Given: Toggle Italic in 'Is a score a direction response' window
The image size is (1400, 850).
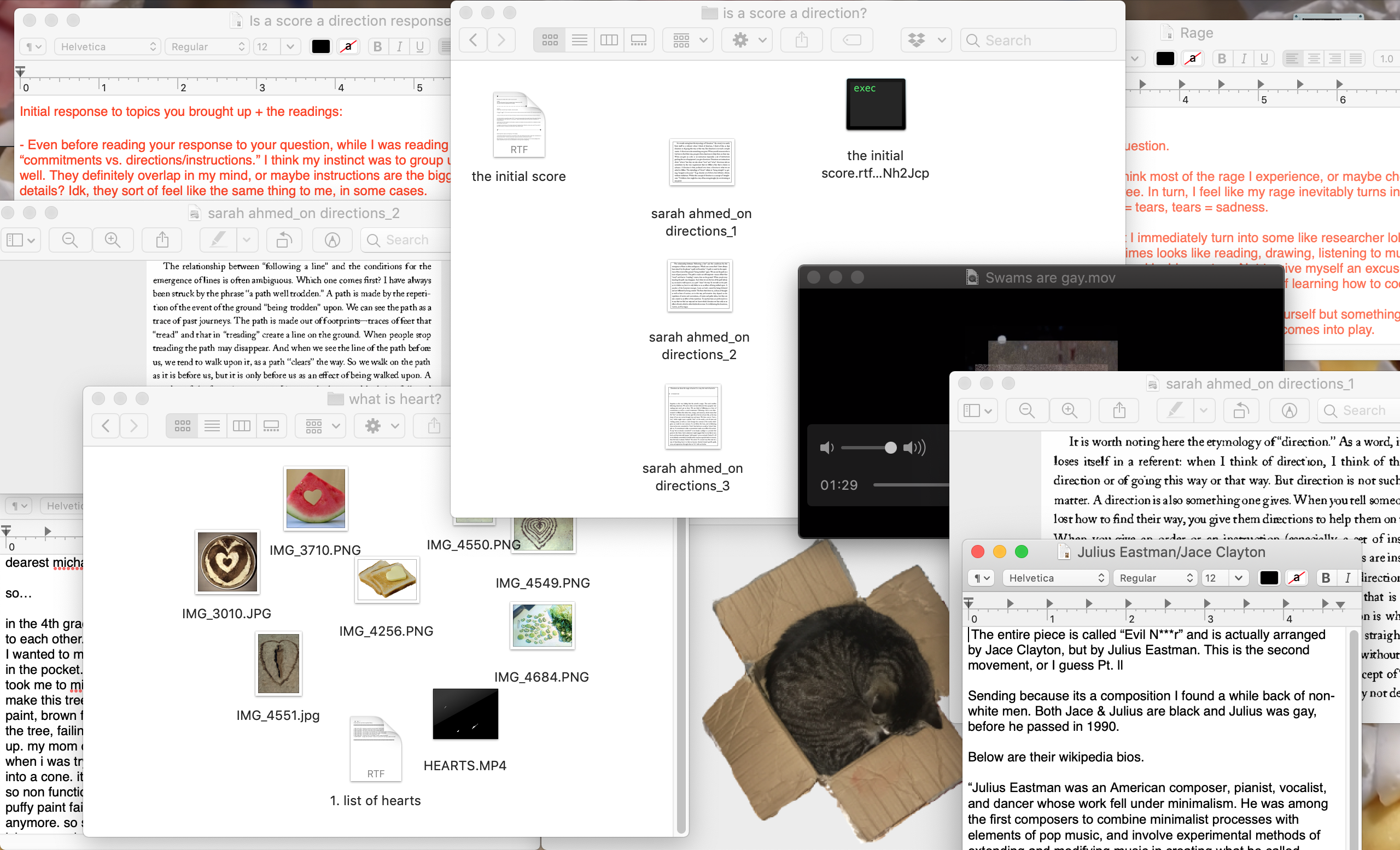Looking at the screenshot, I should tap(399, 46).
